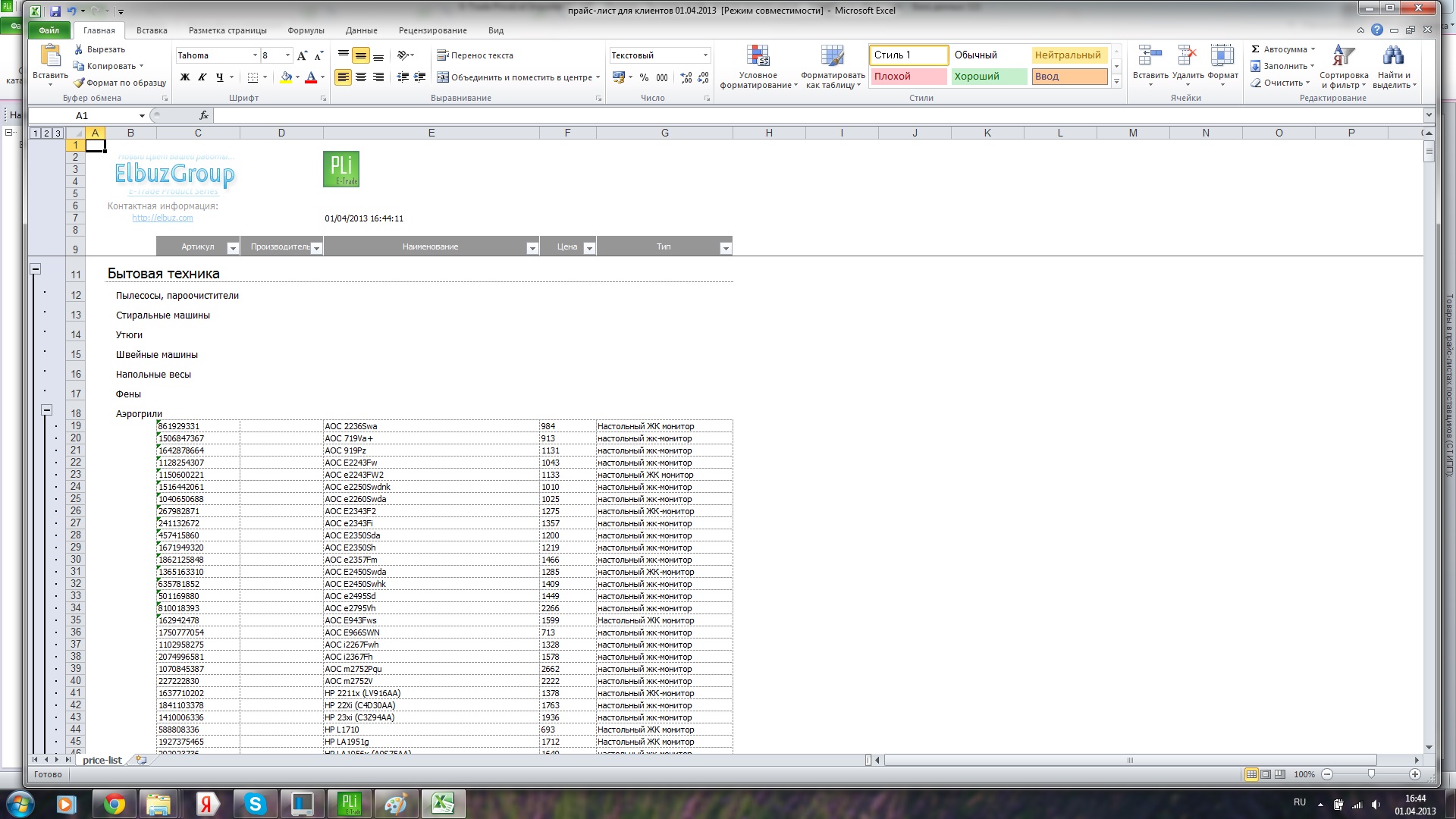This screenshot has width=1456, height=819.
Task: Open Skype from the taskbar
Action: point(255,804)
